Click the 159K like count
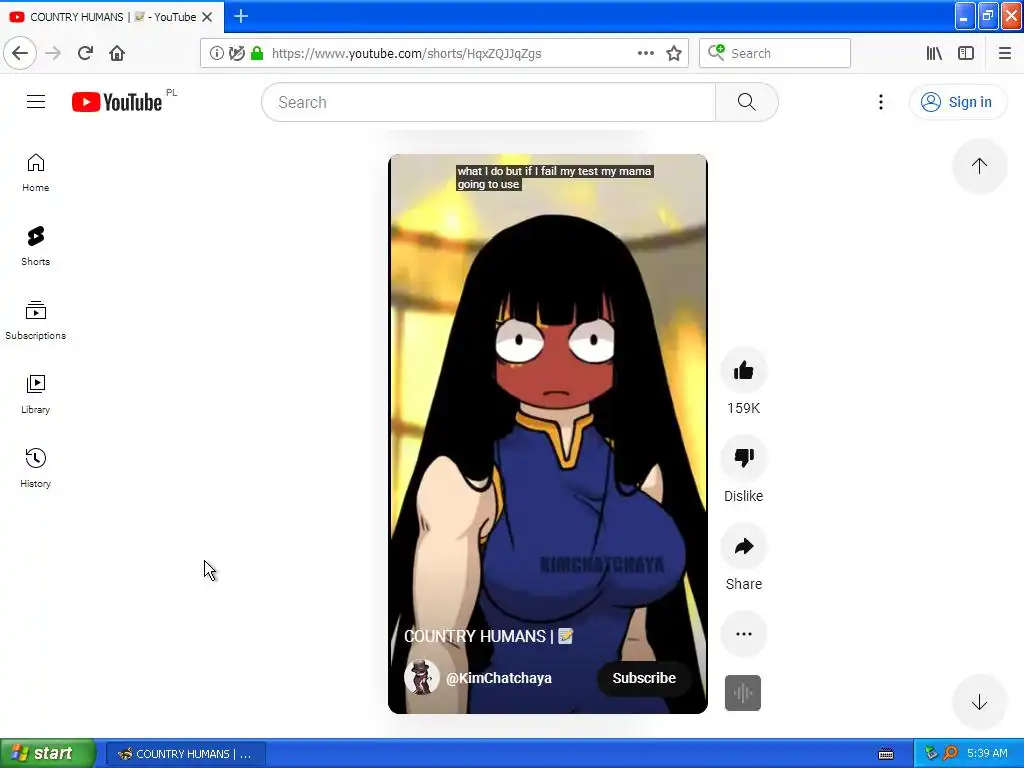The height and width of the screenshot is (768, 1024). (743, 408)
